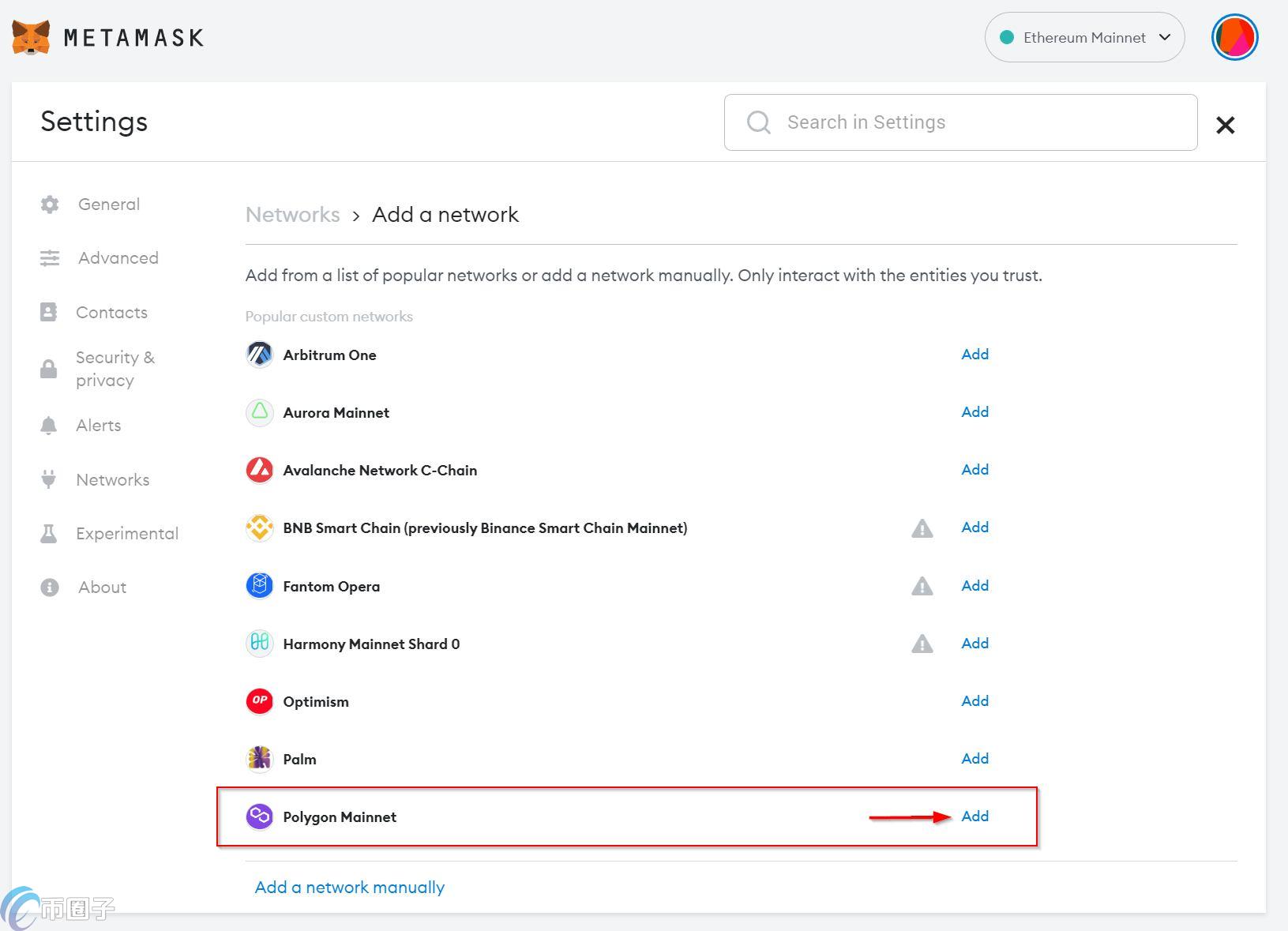Click the Fantom Opera logo
This screenshot has height=931, width=1288.
coord(259,586)
